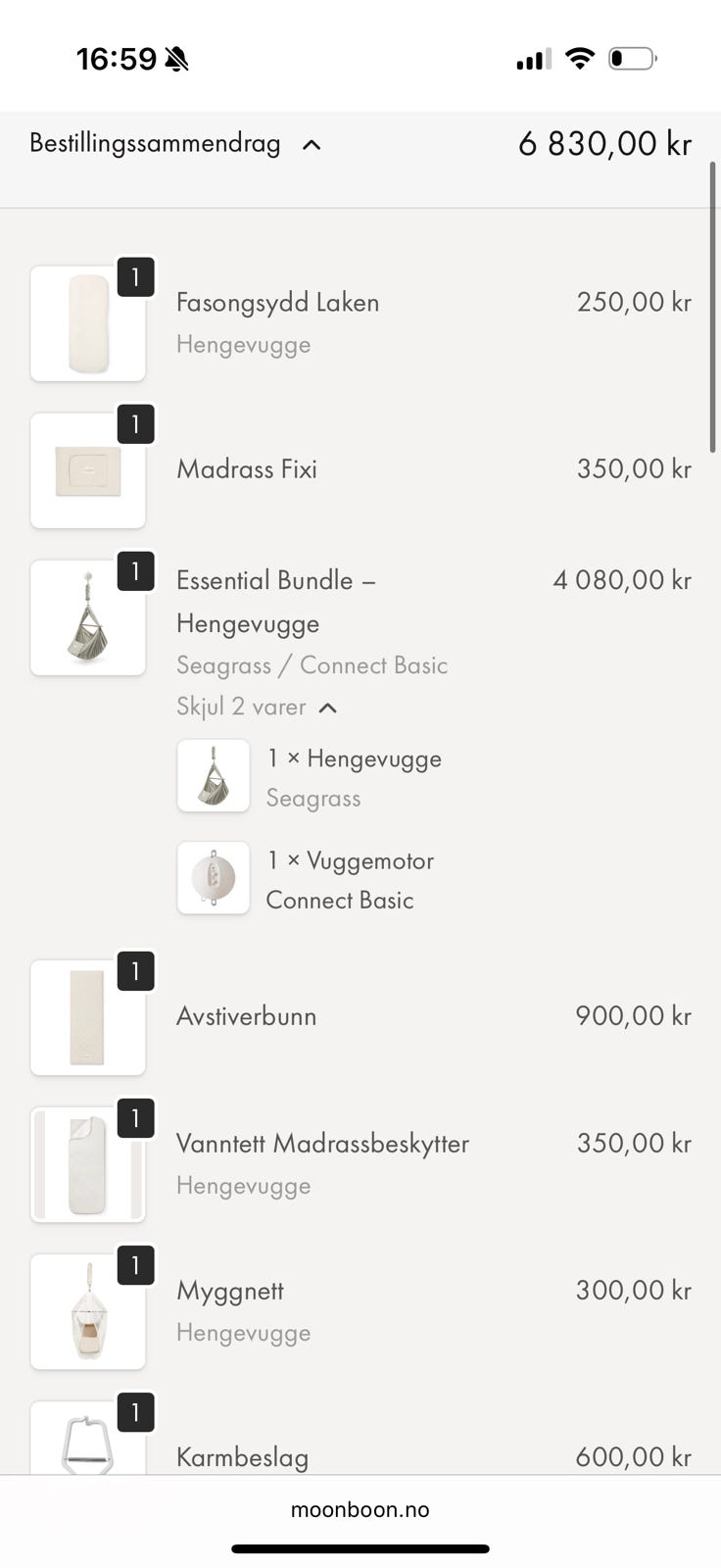Tap the silent mode bell icon

(x=176, y=60)
